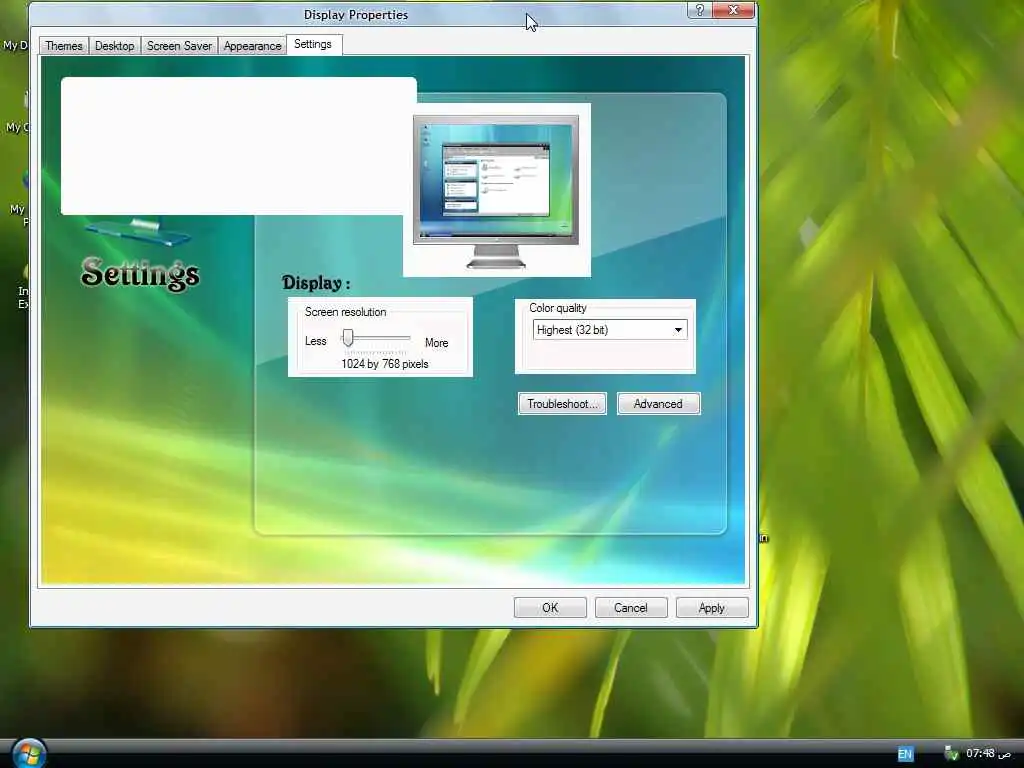Apply the display settings
This screenshot has height=768, width=1024.
712,607
